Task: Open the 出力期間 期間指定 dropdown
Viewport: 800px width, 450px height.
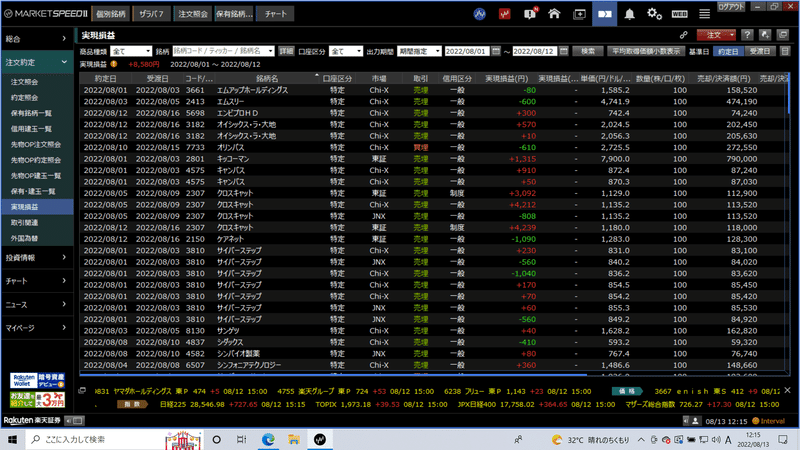Action: [419, 52]
